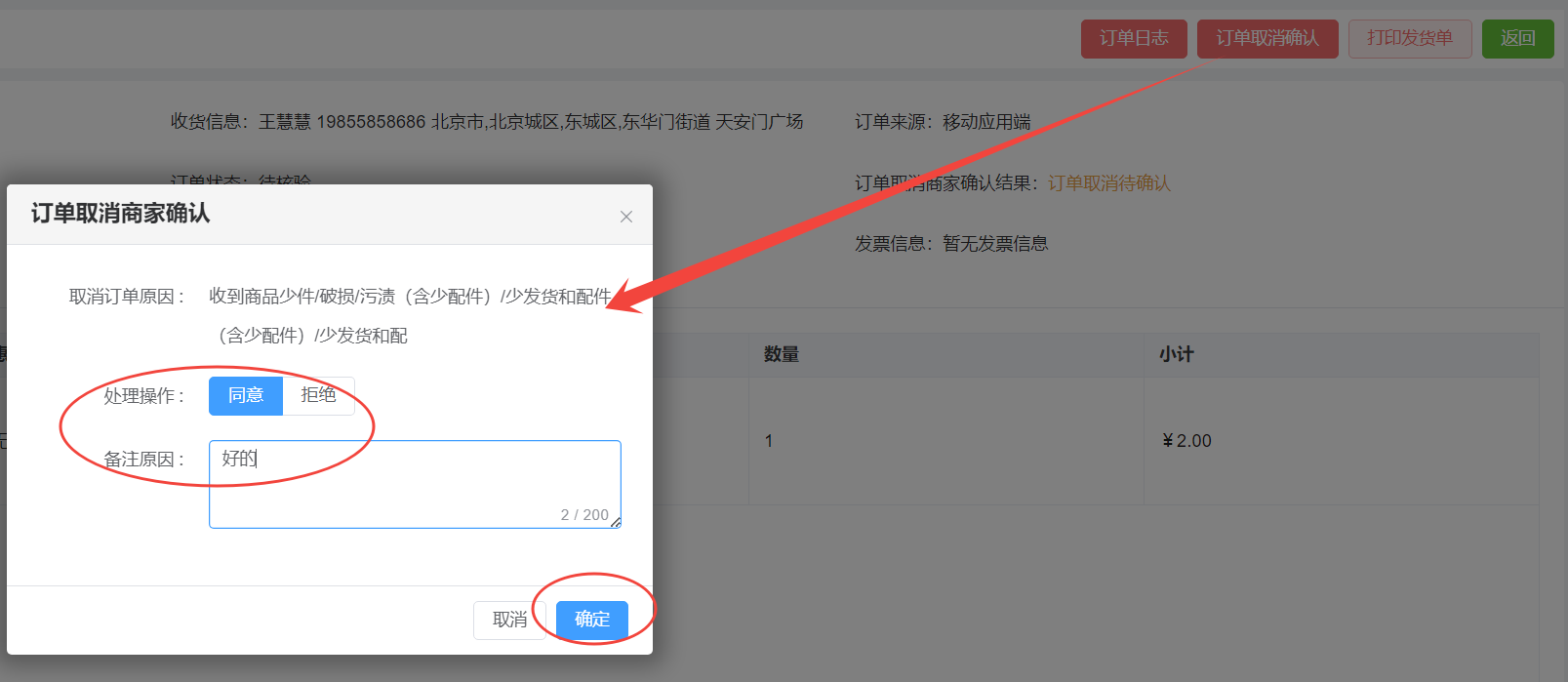Select the 同意 processing option
This screenshot has height=682, width=1568.
(246, 395)
